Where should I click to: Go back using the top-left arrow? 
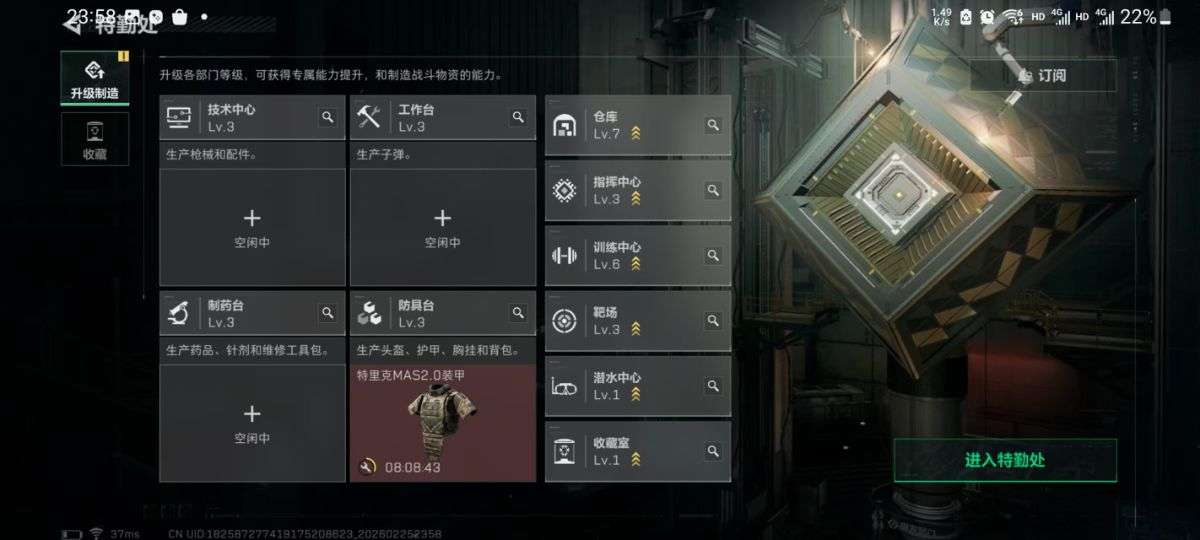73,25
